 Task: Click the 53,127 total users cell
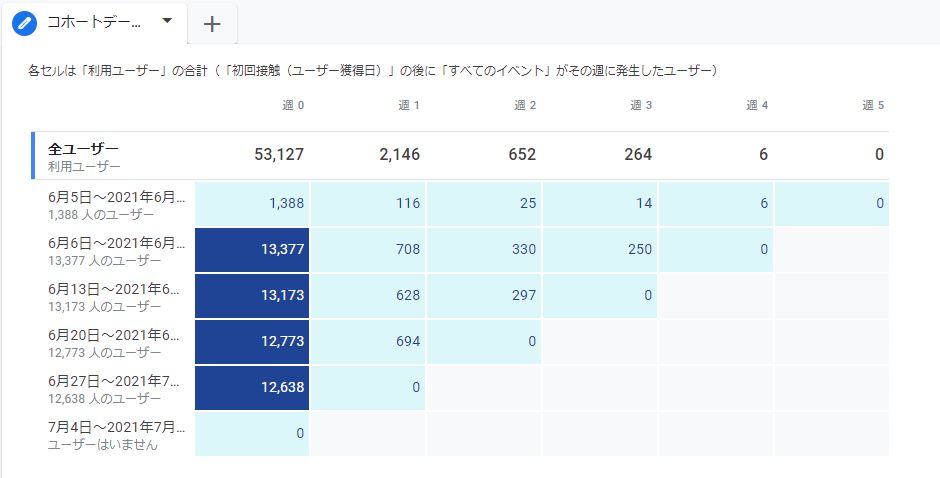click(x=279, y=155)
